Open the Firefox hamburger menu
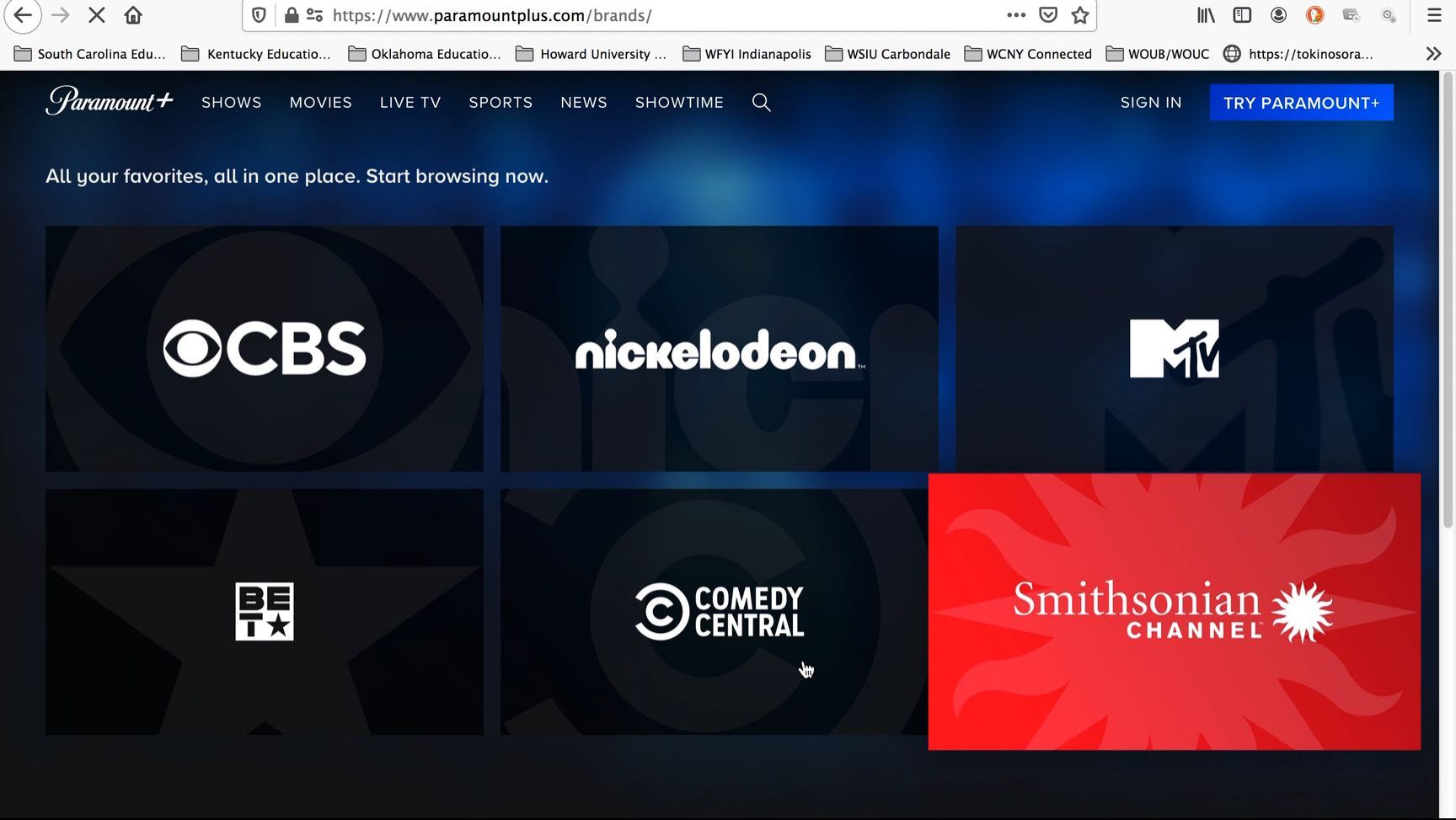1456x820 pixels. (x=1434, y=15)
